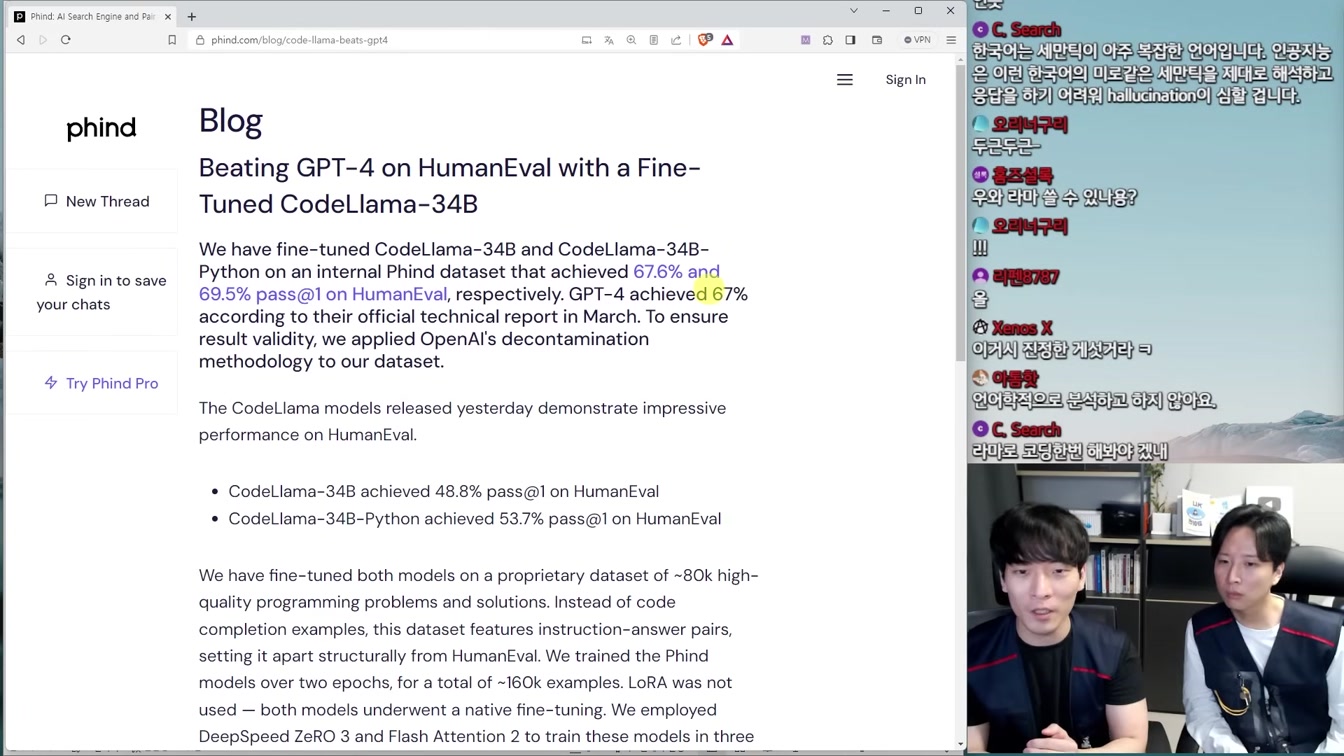Click the zoom magnifier icon in address bar
Screen dimensions: 1344x756
pyautogui.click(x=631, y=40)
